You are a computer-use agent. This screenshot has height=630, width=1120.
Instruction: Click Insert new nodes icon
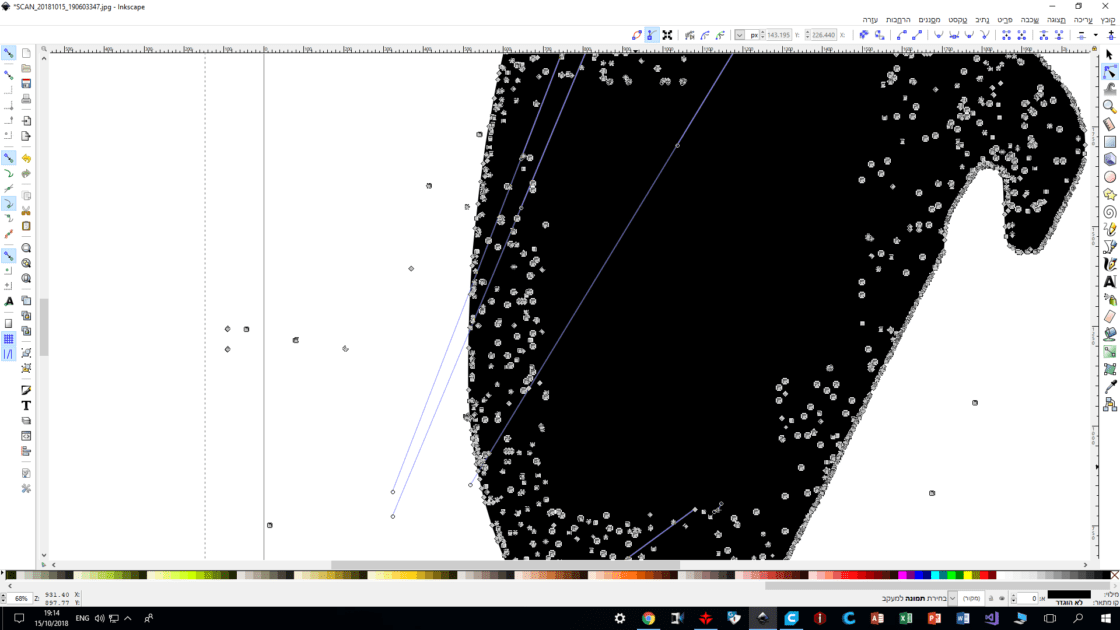click(1111, 35)
